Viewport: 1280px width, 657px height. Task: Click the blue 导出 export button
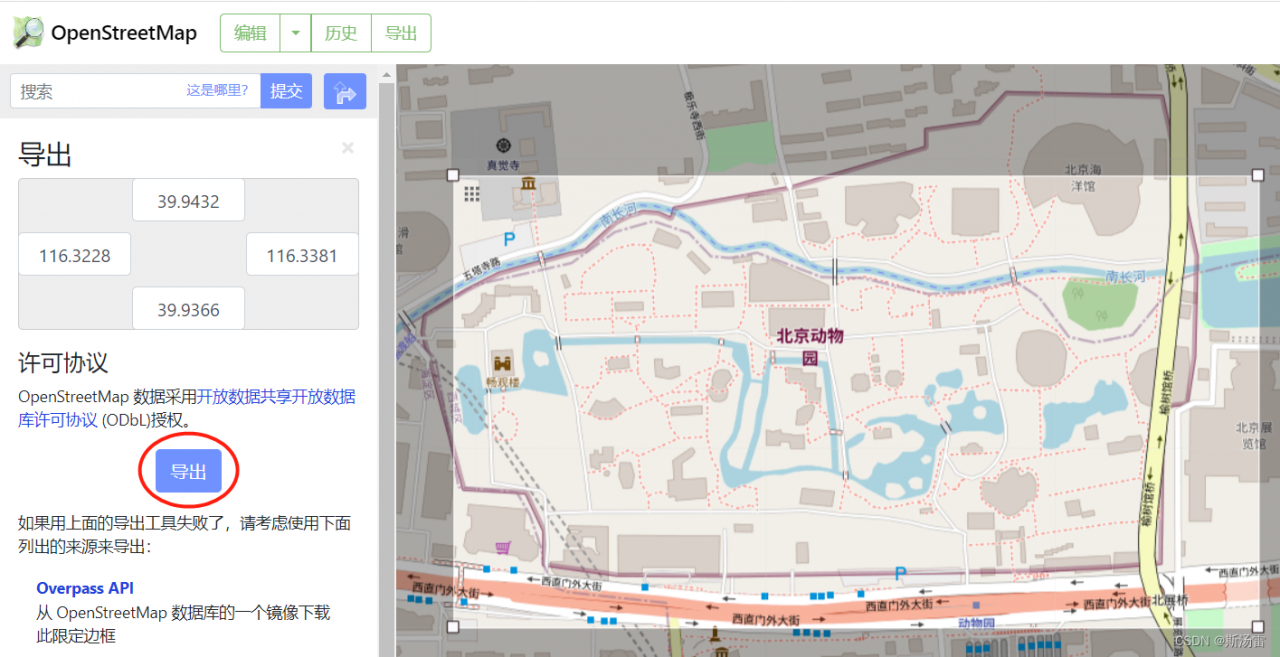point(188,471)
